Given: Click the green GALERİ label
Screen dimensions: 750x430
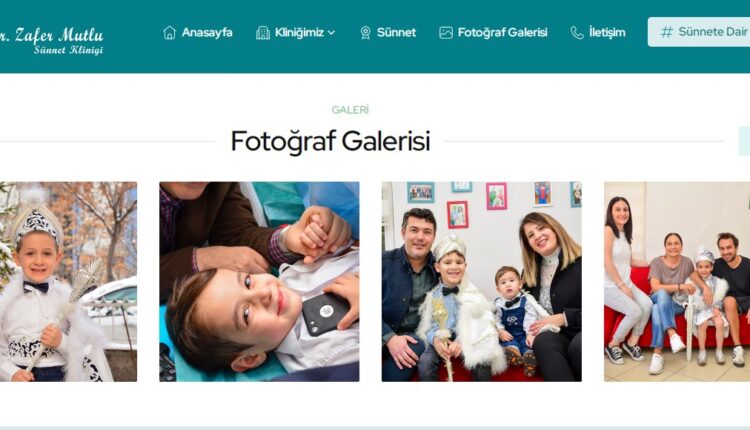Looking at the screenshot, I should coord(350,110).
